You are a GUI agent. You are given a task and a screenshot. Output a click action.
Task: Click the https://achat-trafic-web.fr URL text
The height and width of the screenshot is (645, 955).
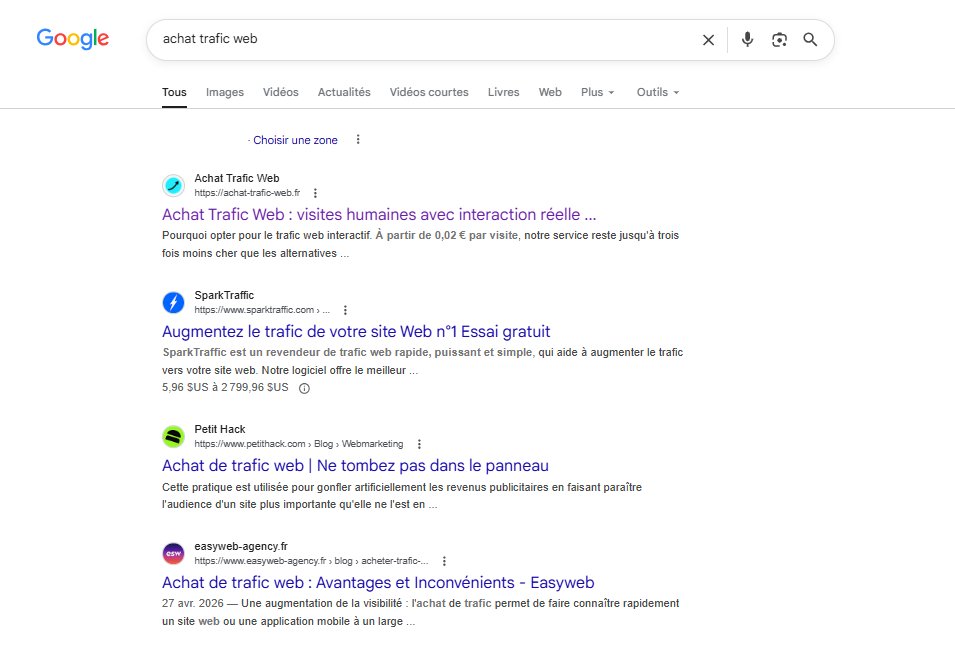[x=247, y=193]
